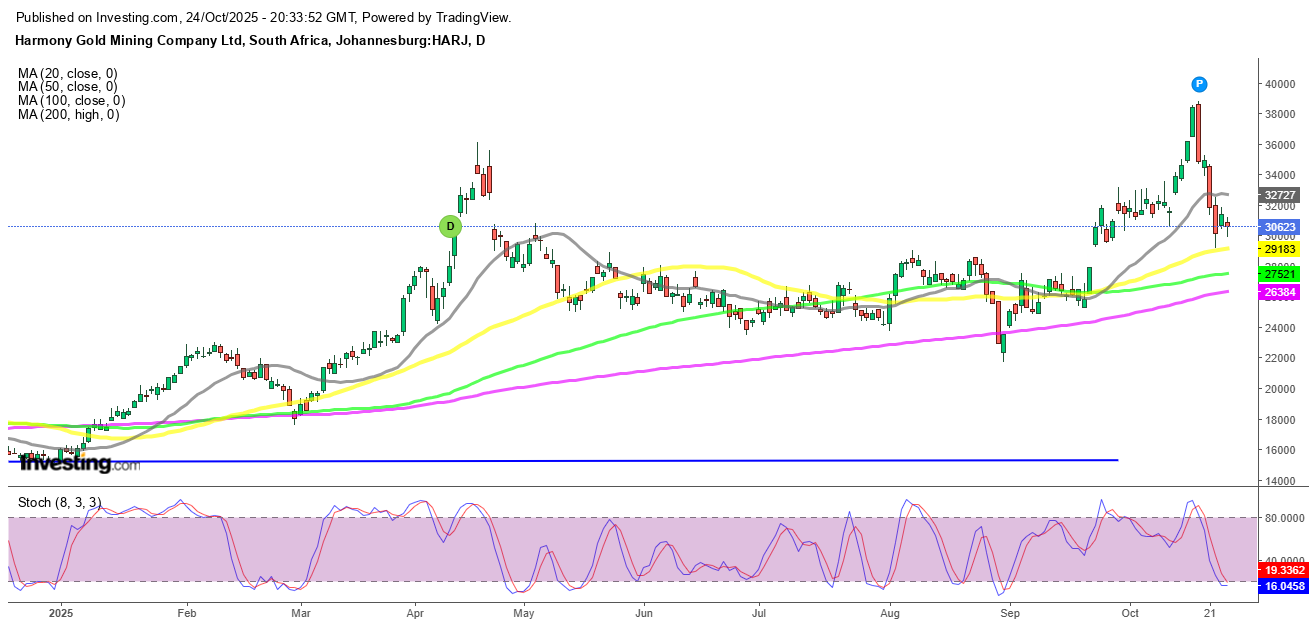The width and height of the screenshot is (1316, 626).
Task: Click the Stoch (8, 3, 3) indicator label
Action: coord(62,500)
